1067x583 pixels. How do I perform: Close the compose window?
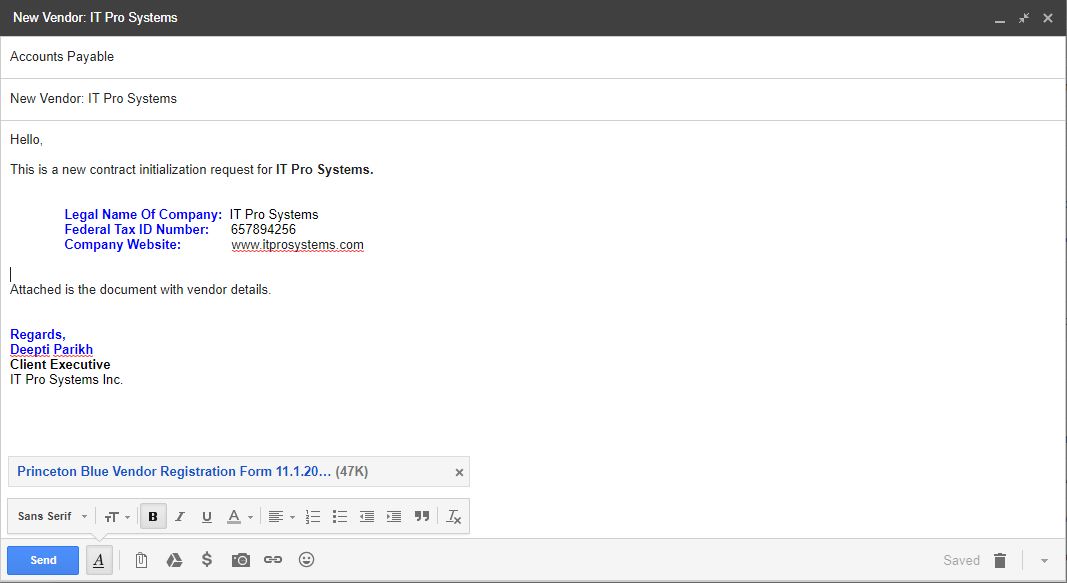(x=1048, y=18)
